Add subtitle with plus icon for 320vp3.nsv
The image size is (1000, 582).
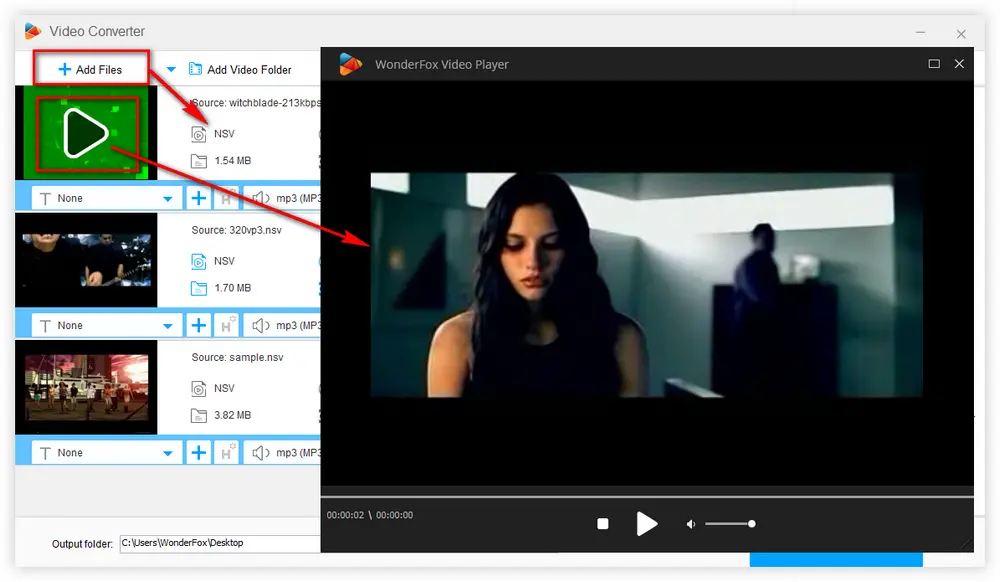tap(199, 325)
